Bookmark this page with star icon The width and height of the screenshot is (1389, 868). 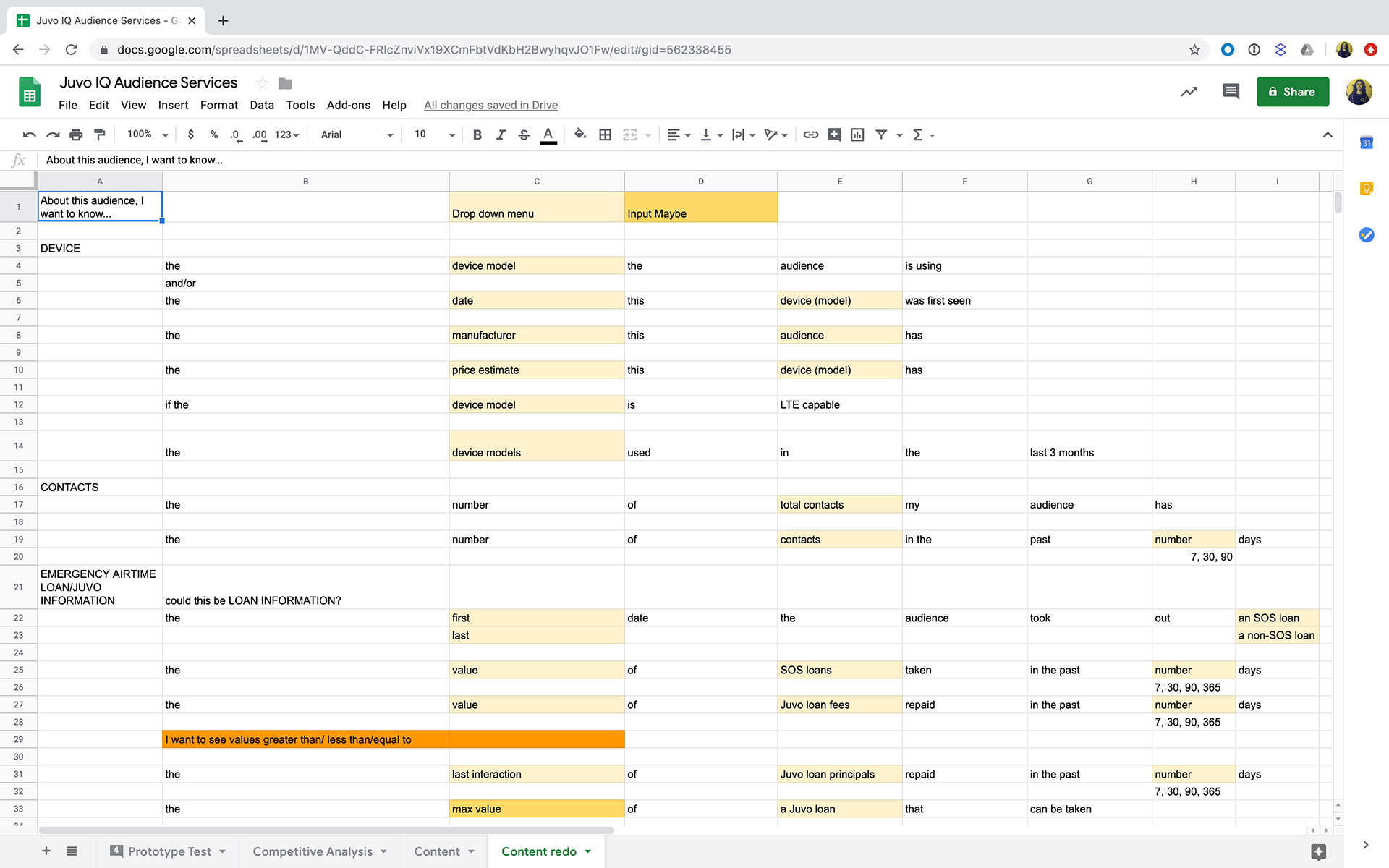click(x=1194, y=49)
